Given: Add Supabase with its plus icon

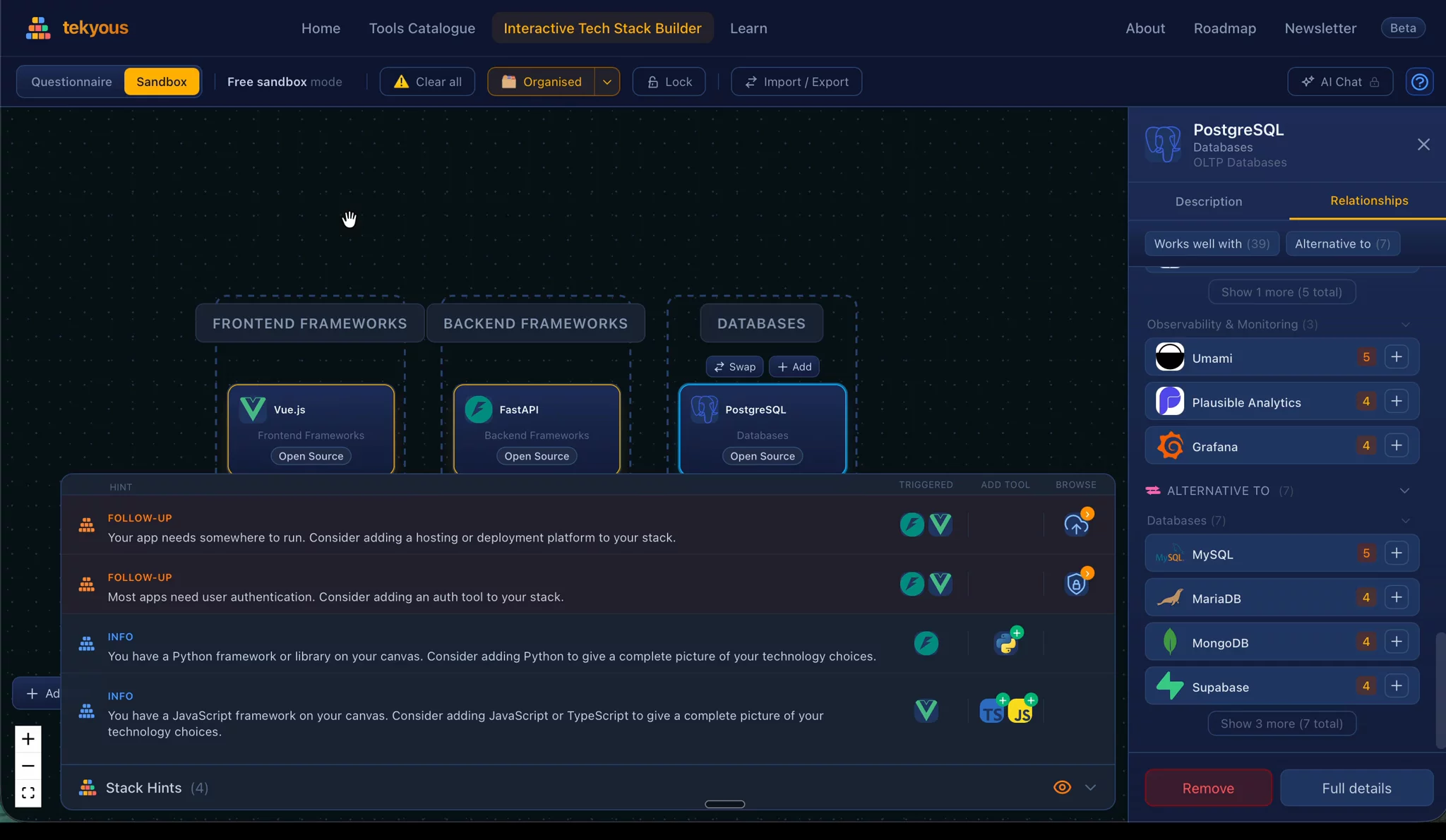Looking at the screenshot, I should pos(1396,686).
